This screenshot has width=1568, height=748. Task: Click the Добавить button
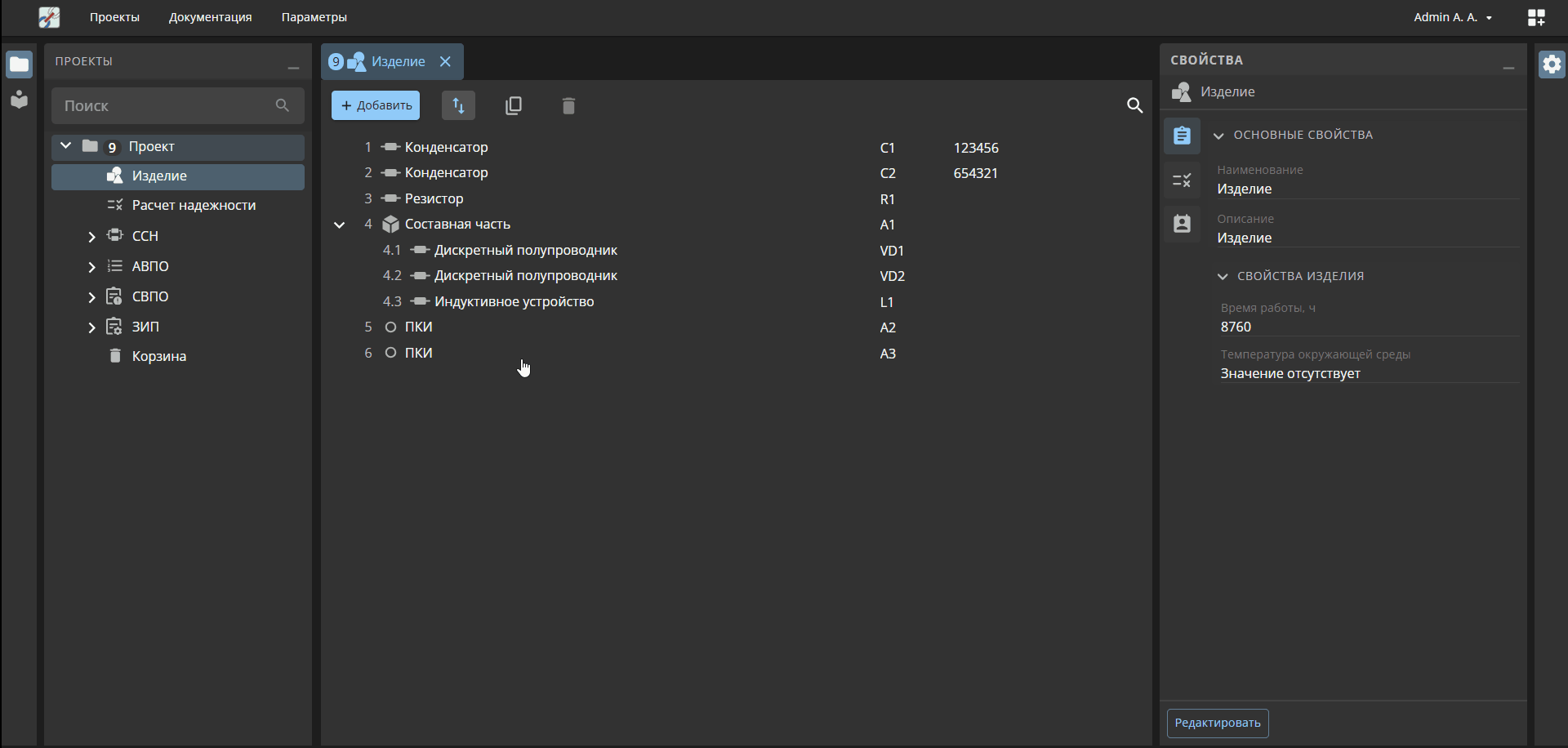[376, 105]
